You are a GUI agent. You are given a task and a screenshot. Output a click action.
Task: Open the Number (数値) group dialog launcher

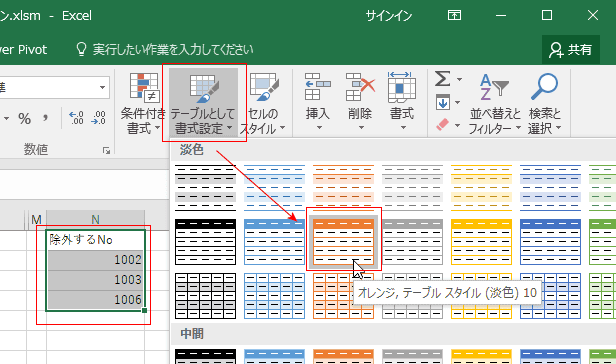pos(106,150)
